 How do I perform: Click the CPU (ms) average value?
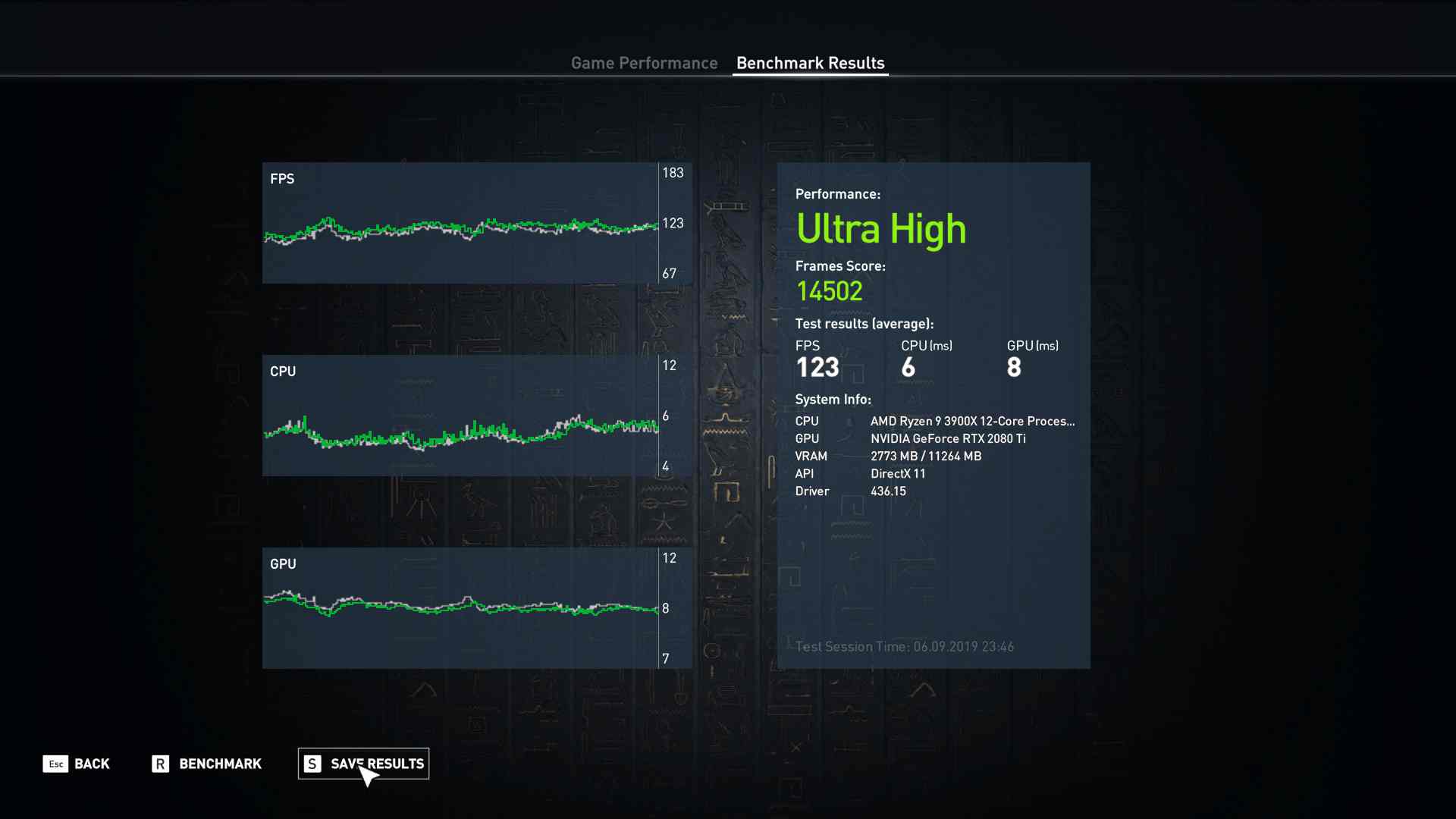pos(908,368)
